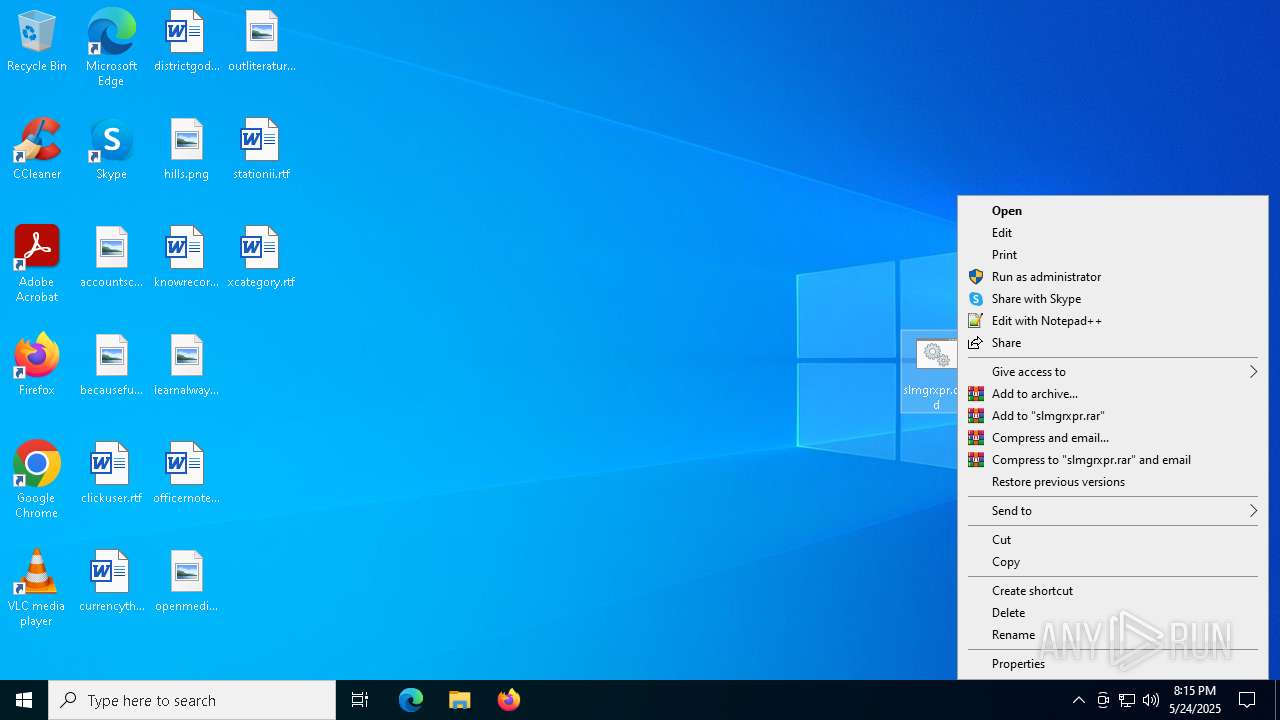Choose Delete in the context menu
This screenshot has height=720, width=1280.
1113,613
